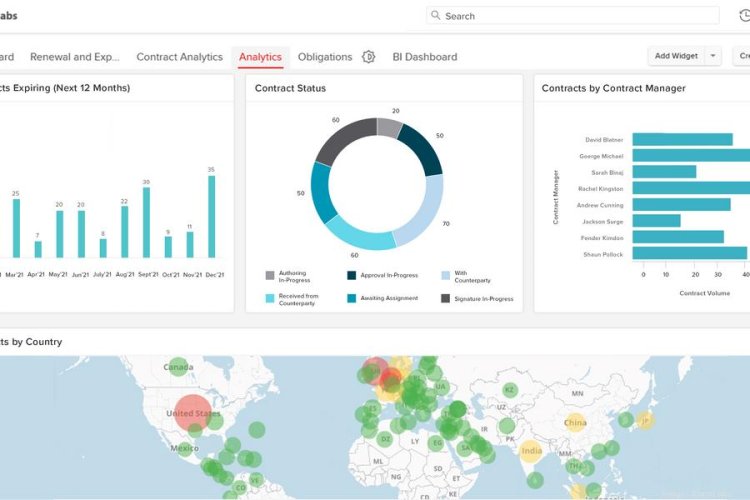
Task: Click the Mexico label on the map
Action: click(x=185, y=448)
